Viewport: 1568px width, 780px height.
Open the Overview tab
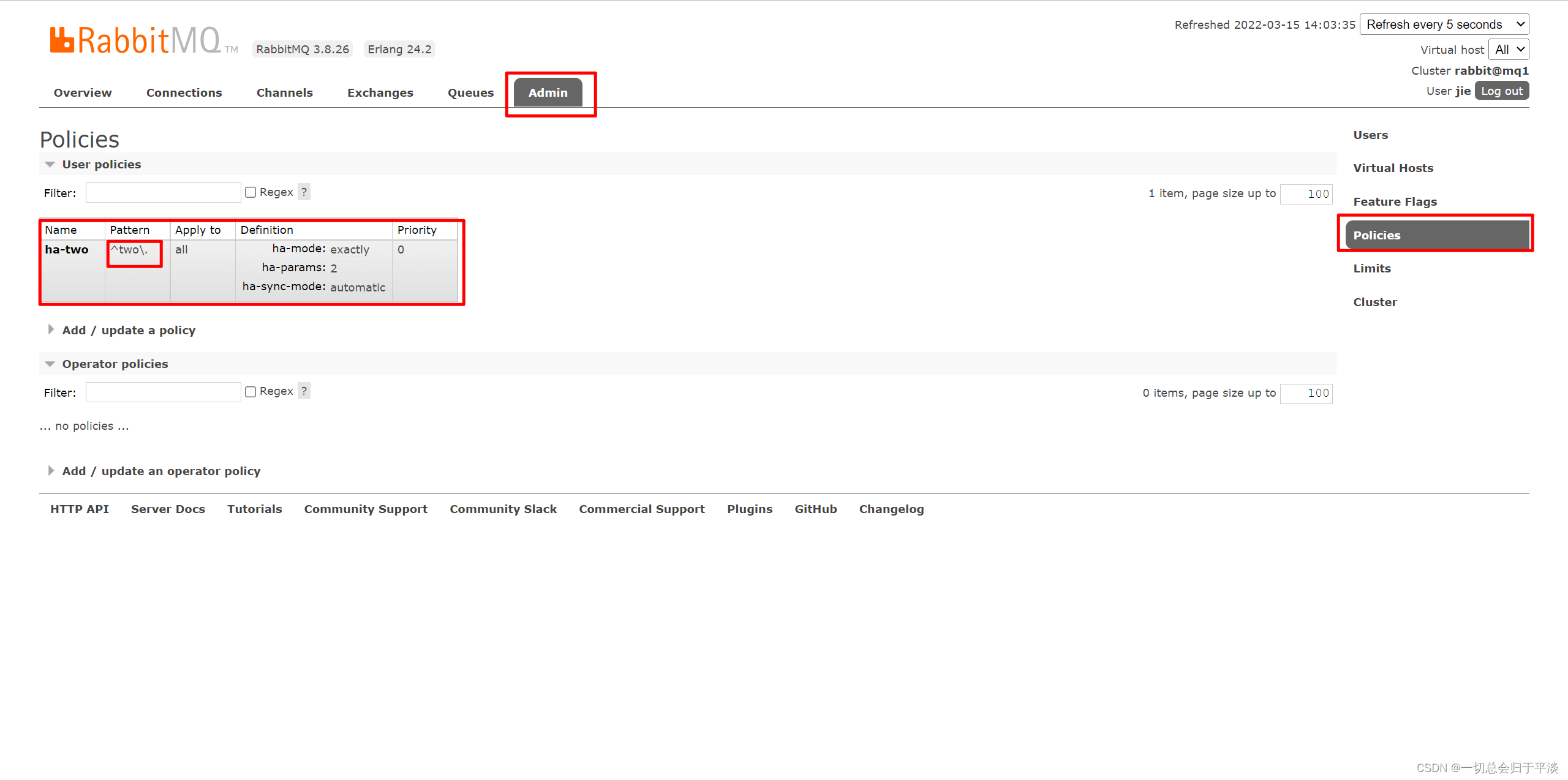[x=83, y=92]
